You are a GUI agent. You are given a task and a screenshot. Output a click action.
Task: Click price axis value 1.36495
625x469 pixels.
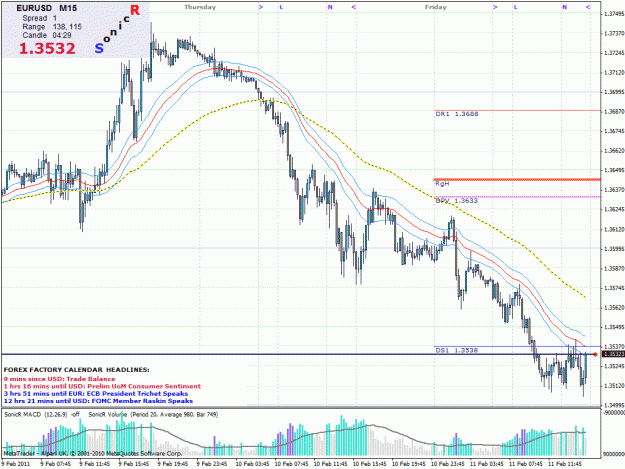(x=614, y=170)
